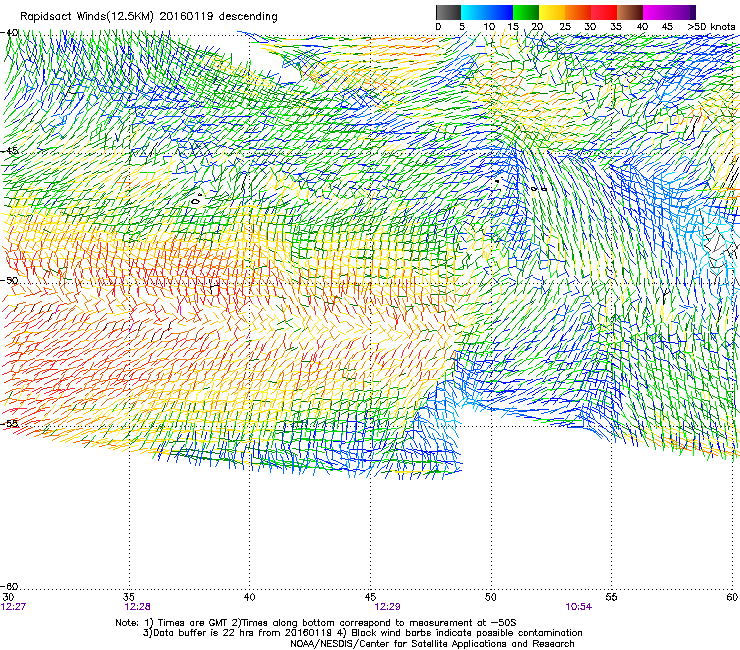The width and height of the screenshot is (740, 650).
Task: Click the '>50 knots' legend label
Action: click(711, 27)
